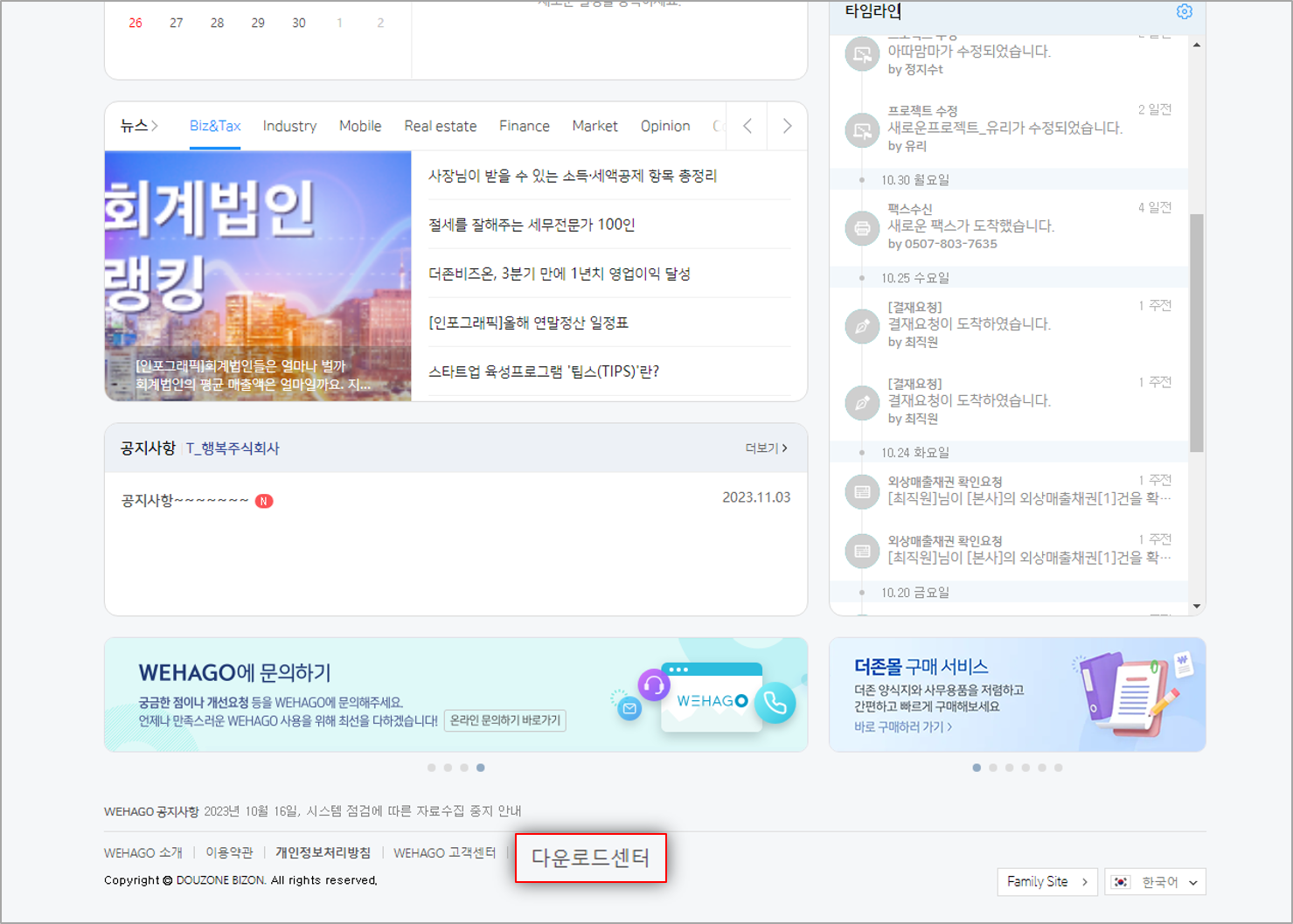1293x924 pixels.
Task: Switch to the Industry news tab
Action: pos(289,126)
